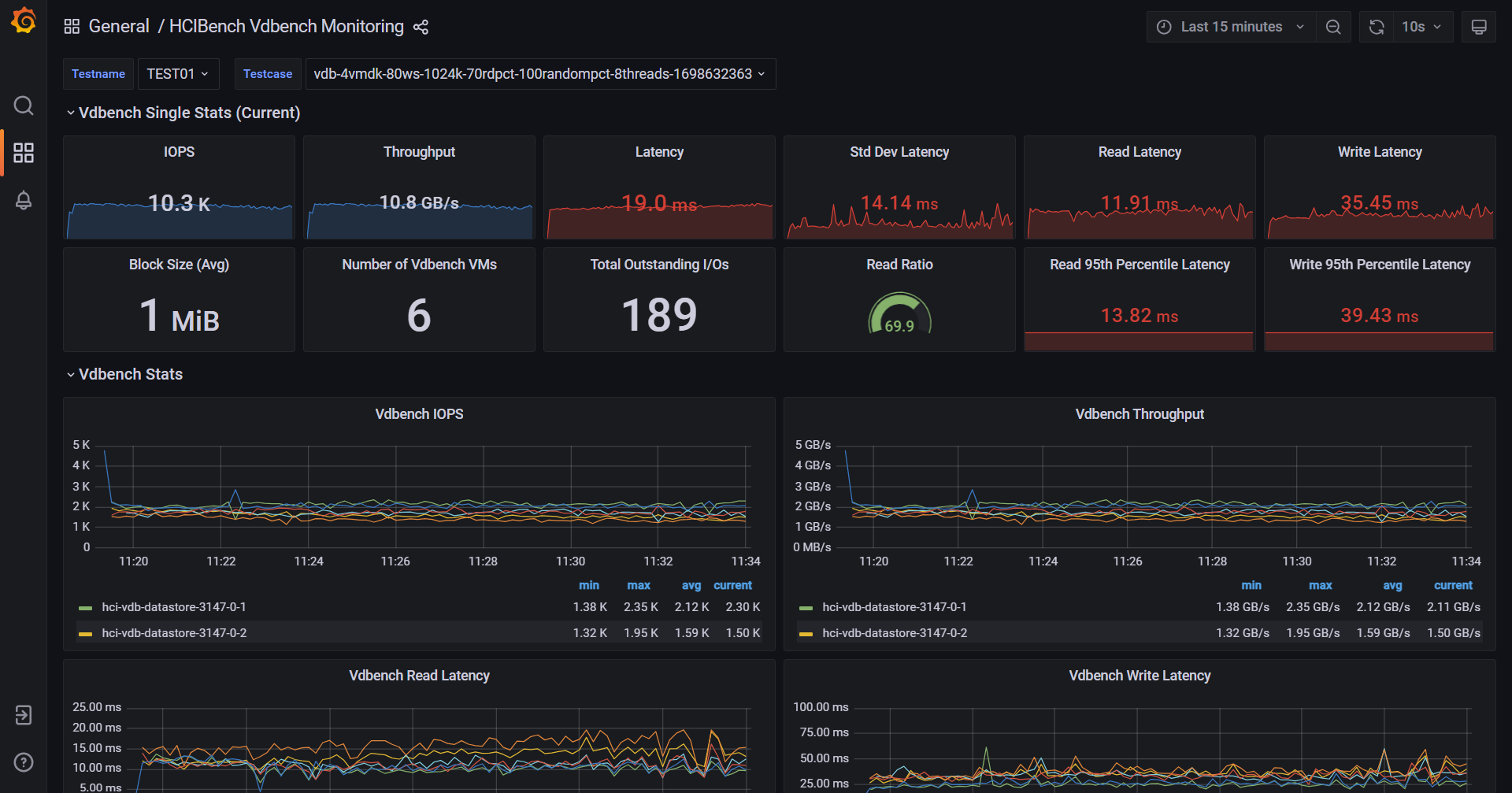Refresh the dashboard now

pos(1377,27)
